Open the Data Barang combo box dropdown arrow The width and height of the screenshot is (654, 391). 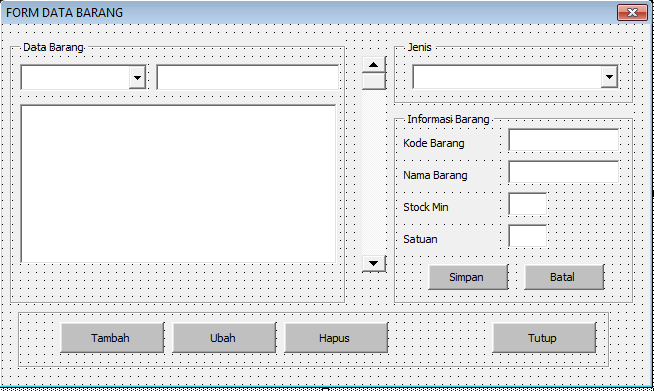(137, 77)
